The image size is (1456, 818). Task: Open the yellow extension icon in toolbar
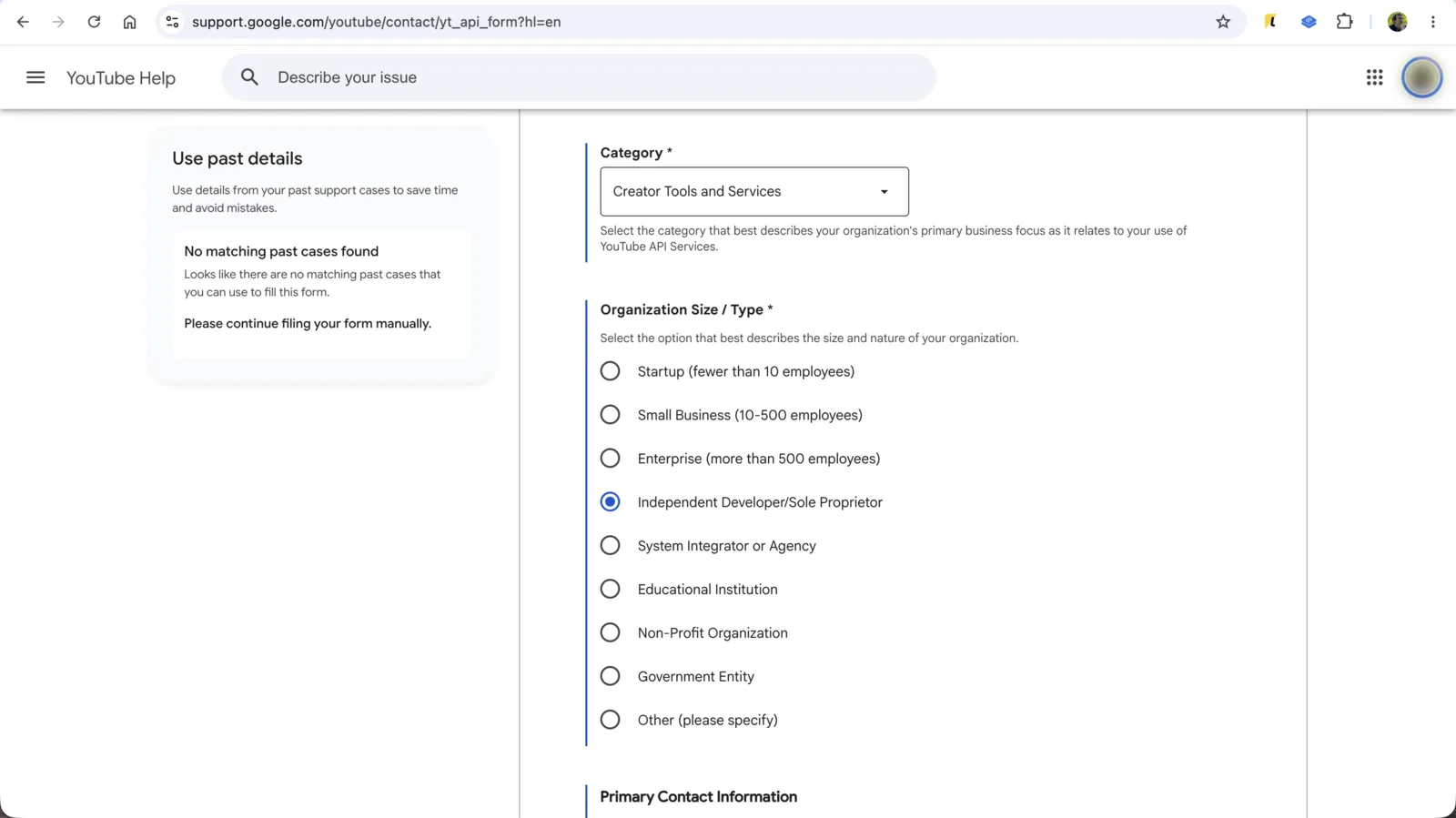tap(1270, 22)
